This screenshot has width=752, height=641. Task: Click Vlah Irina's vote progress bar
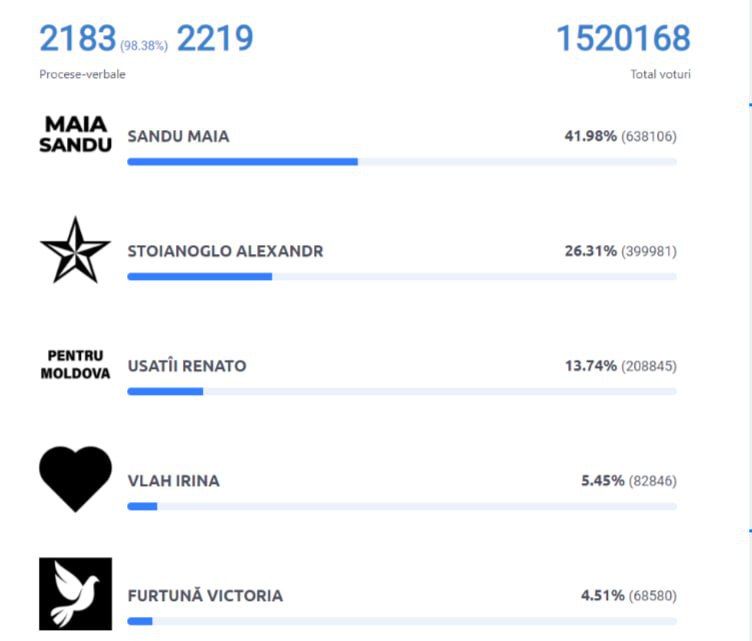(402, 506)
